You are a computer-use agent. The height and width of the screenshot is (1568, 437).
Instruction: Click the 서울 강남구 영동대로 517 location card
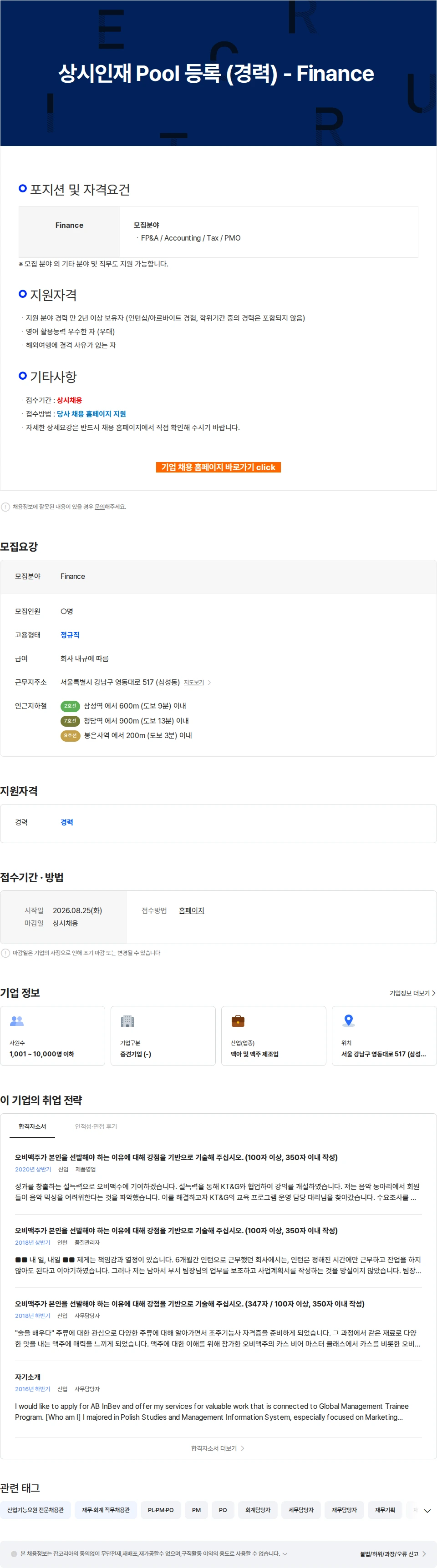(384, 1036)
